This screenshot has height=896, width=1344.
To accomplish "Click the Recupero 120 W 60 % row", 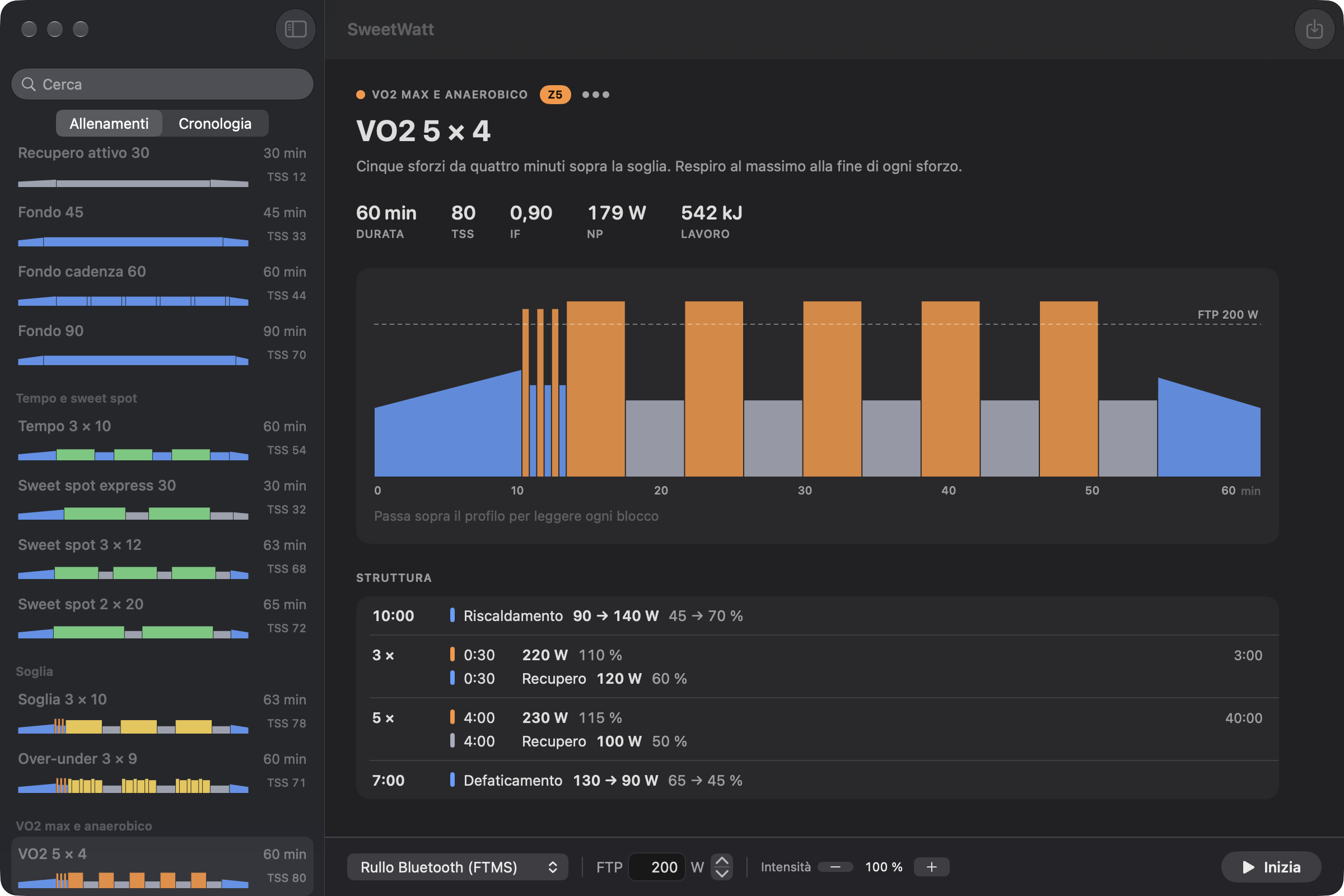I will pos(568,678).
